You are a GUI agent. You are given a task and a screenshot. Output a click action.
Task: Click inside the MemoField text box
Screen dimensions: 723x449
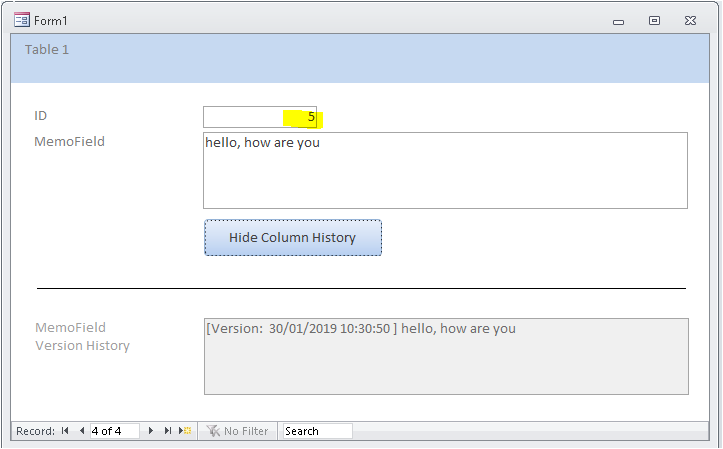(445, 171)
